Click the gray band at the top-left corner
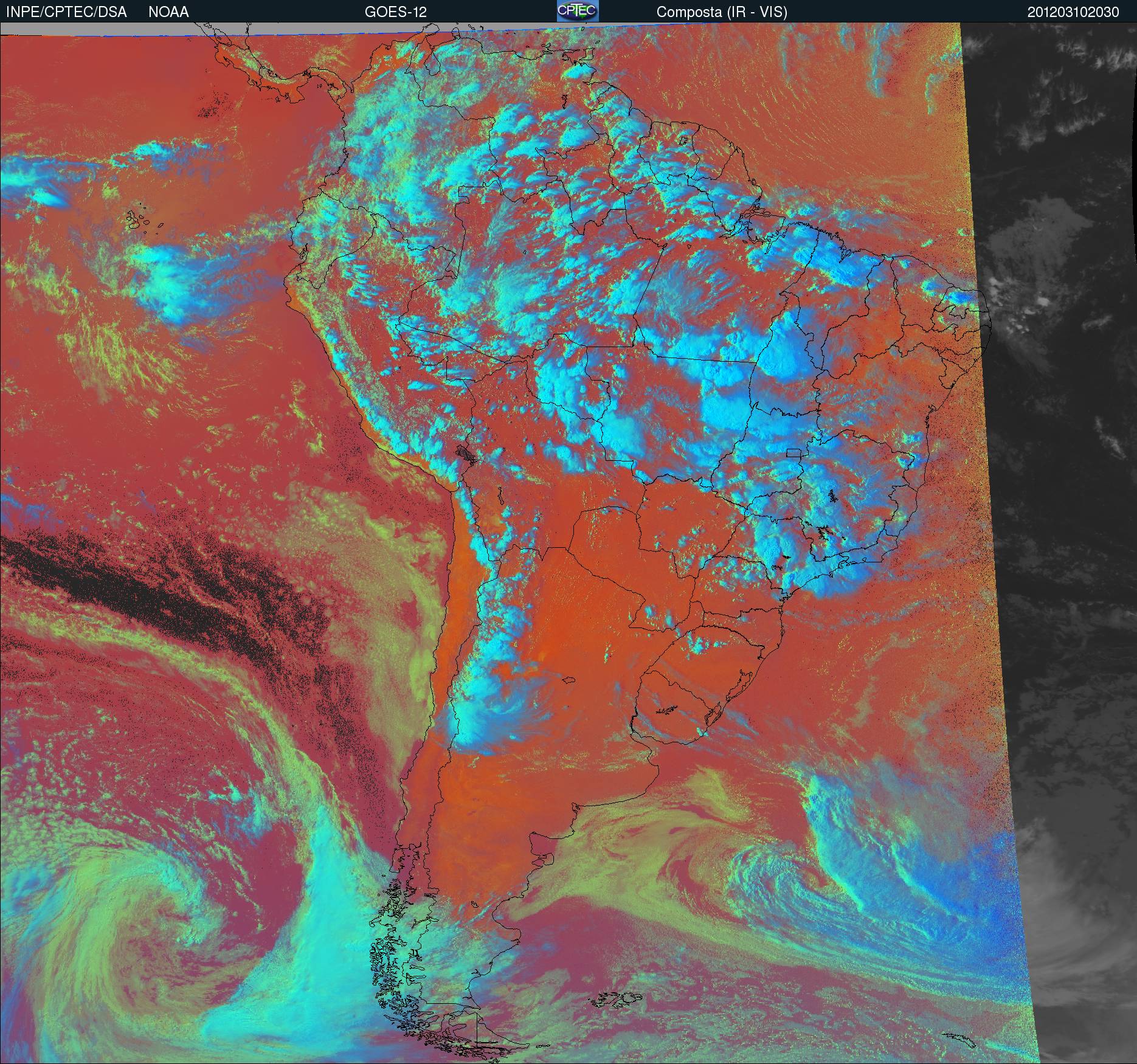 point(91,29)
